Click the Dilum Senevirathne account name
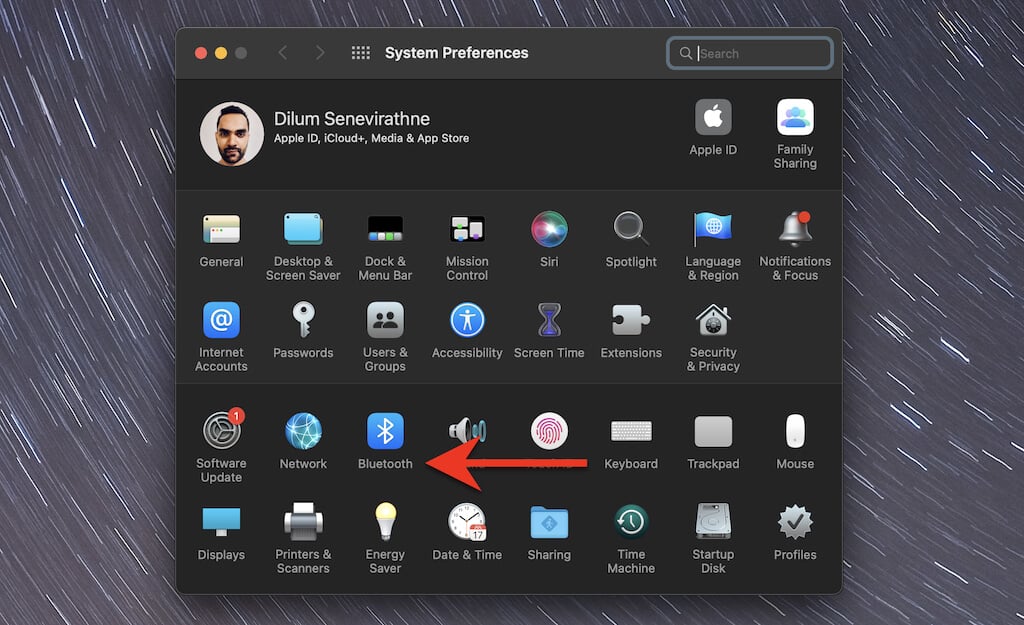This screenshot has width=1024, height=625. coord(352,119)
